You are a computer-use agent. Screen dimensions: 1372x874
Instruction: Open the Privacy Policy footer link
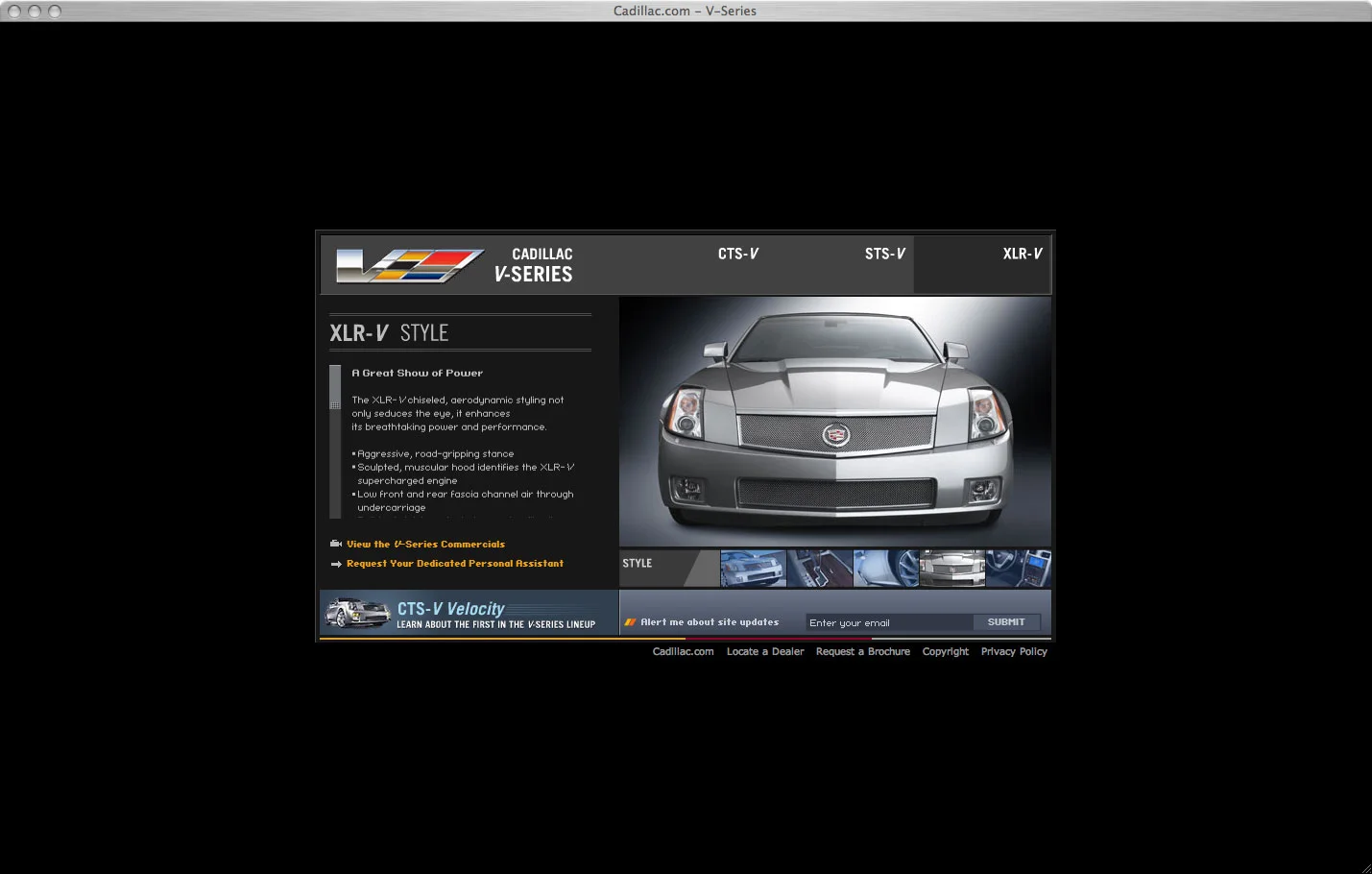click(1014, 651)
